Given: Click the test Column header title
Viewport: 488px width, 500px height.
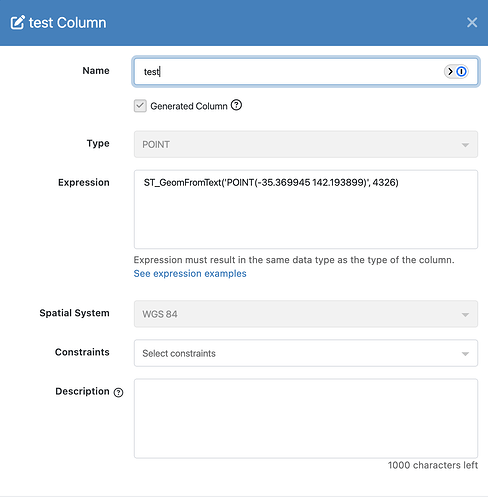Looking at the screenshot, I should (67, 23).
